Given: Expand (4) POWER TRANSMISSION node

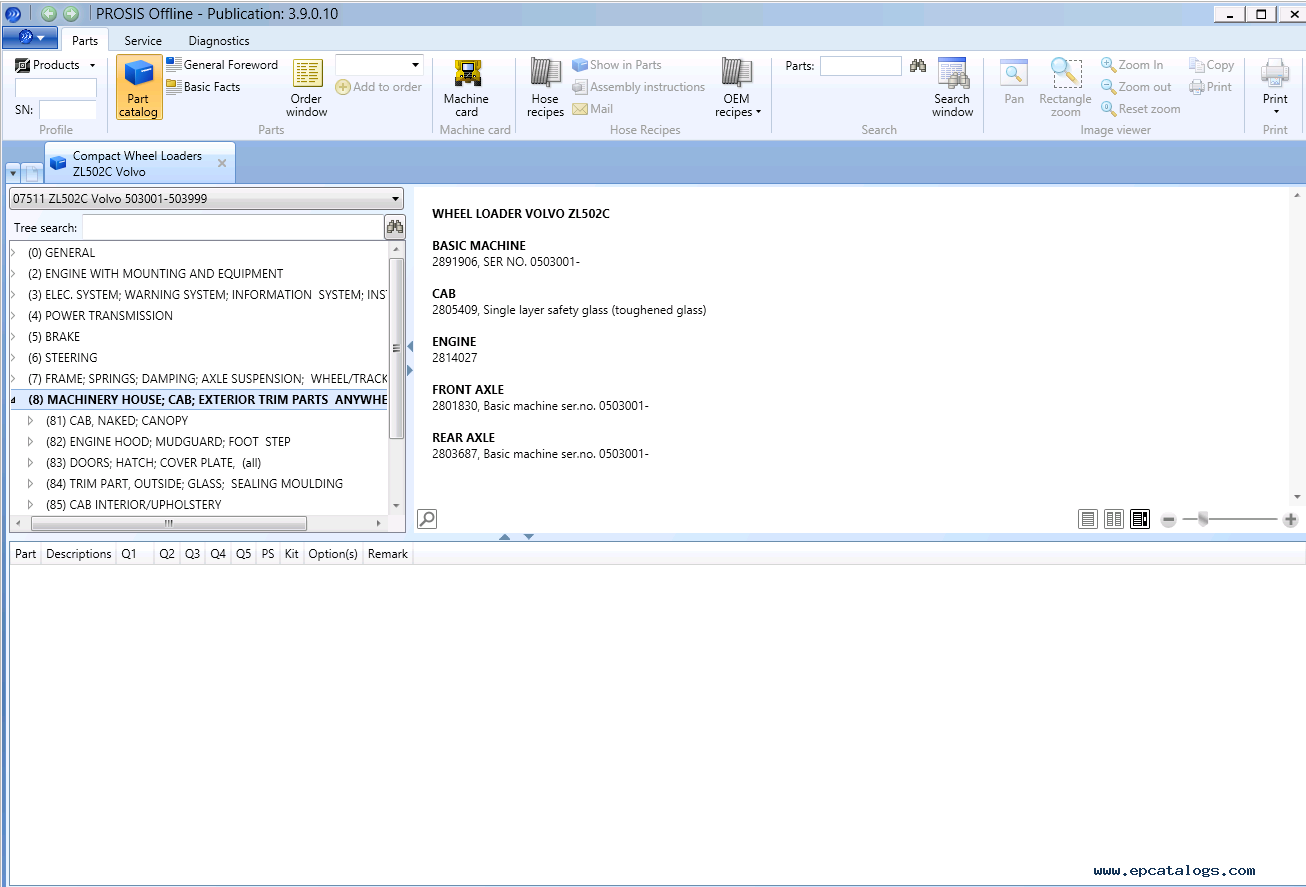Looking at the screenshot, I should tap(14, 316).
